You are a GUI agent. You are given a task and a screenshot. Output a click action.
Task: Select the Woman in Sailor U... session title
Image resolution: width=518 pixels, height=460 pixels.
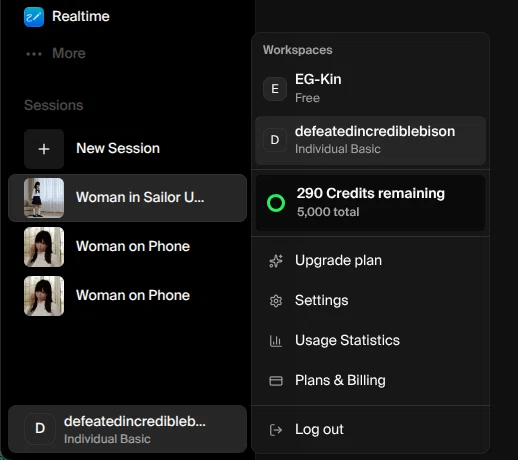[x=140, y=197]
